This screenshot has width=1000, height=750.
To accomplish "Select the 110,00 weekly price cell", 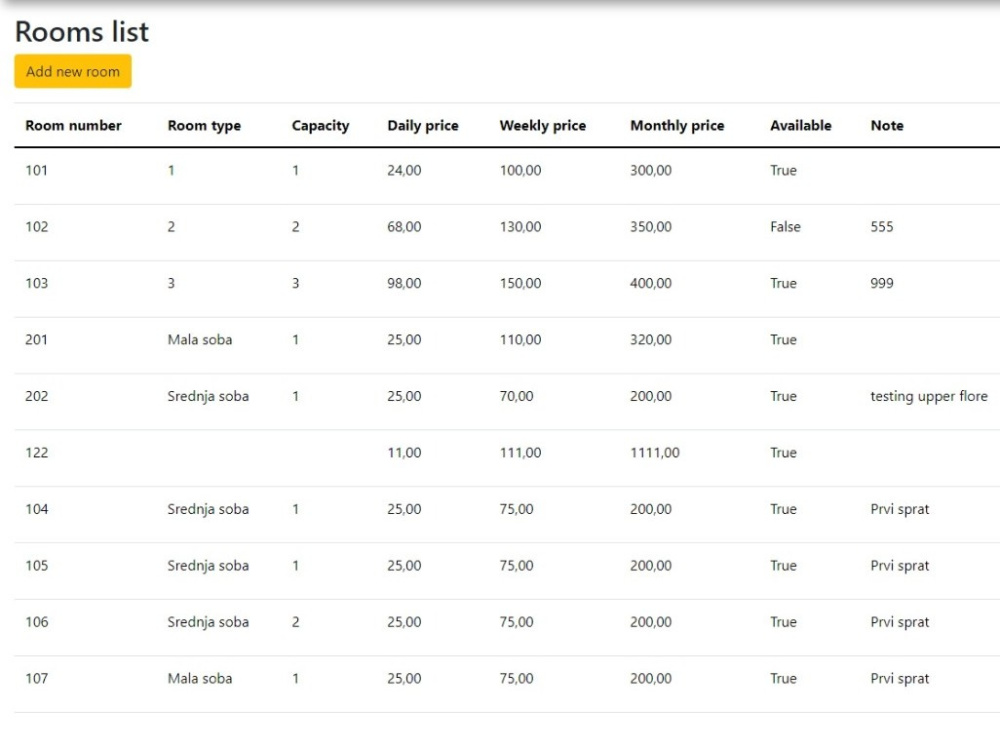I will pos(520,339).
